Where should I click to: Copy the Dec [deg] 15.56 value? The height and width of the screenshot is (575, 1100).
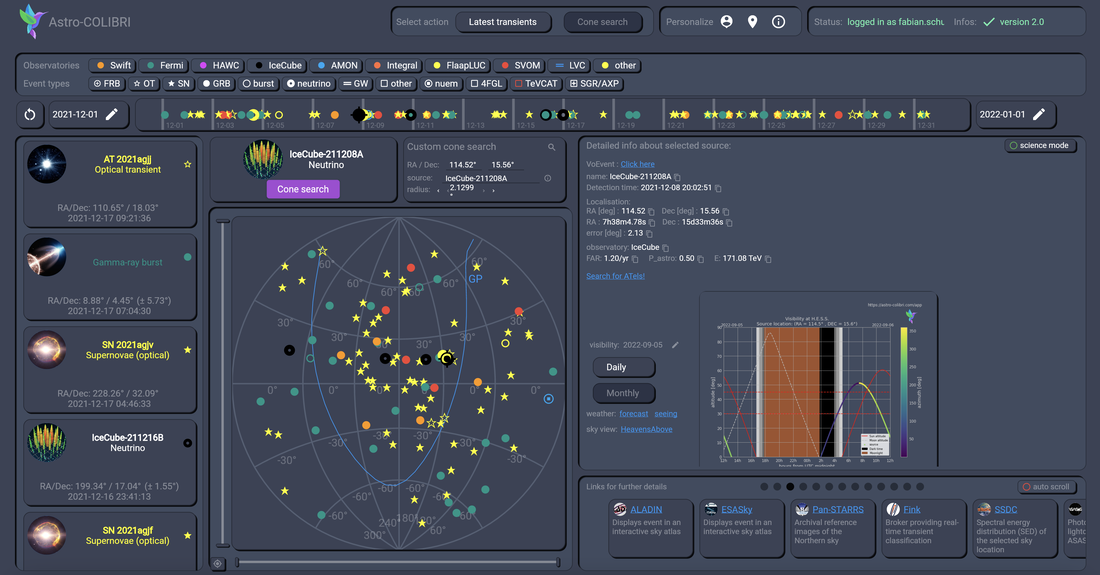[726, 211]
